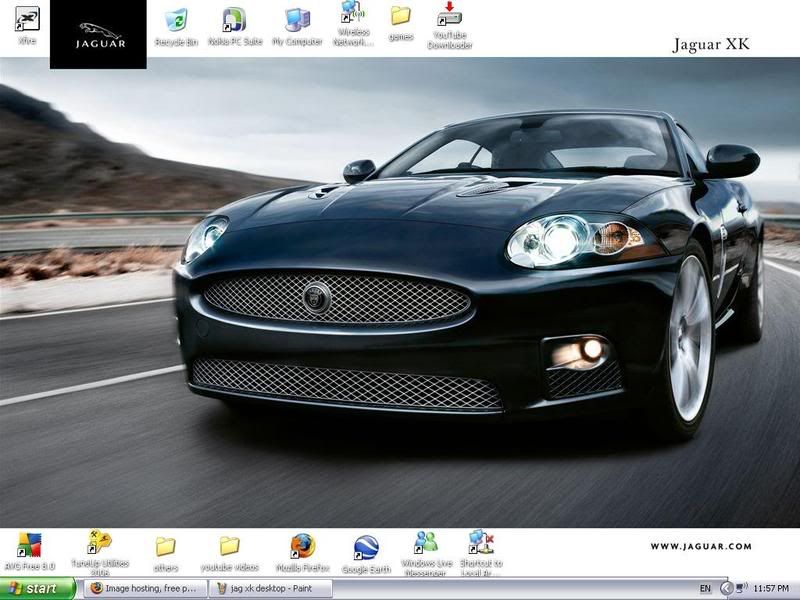The width and height of the screenshot is (800, 600).
Task: Open the games folder
Action: click(401, 16)
